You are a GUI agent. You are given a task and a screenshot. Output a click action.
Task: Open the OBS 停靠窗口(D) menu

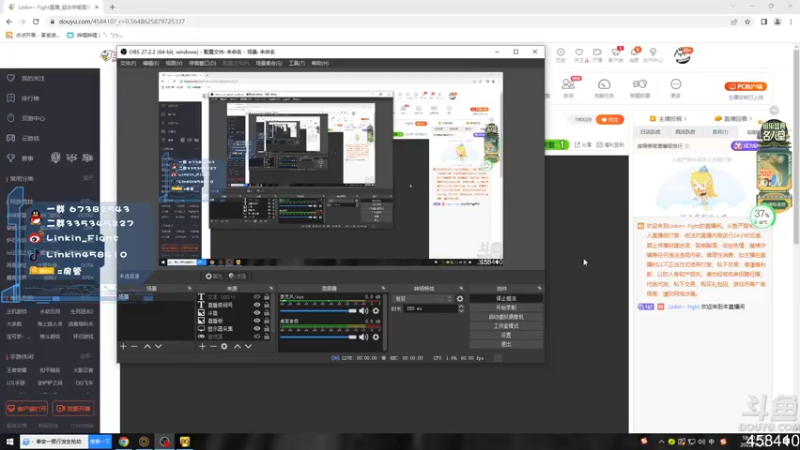point(203,63)
